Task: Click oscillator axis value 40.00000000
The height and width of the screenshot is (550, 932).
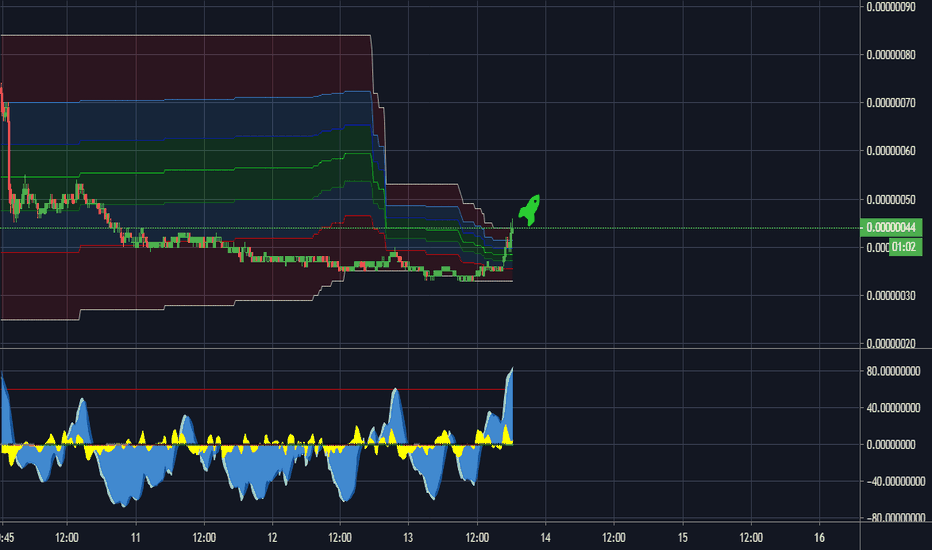Action: coord(893,408)
